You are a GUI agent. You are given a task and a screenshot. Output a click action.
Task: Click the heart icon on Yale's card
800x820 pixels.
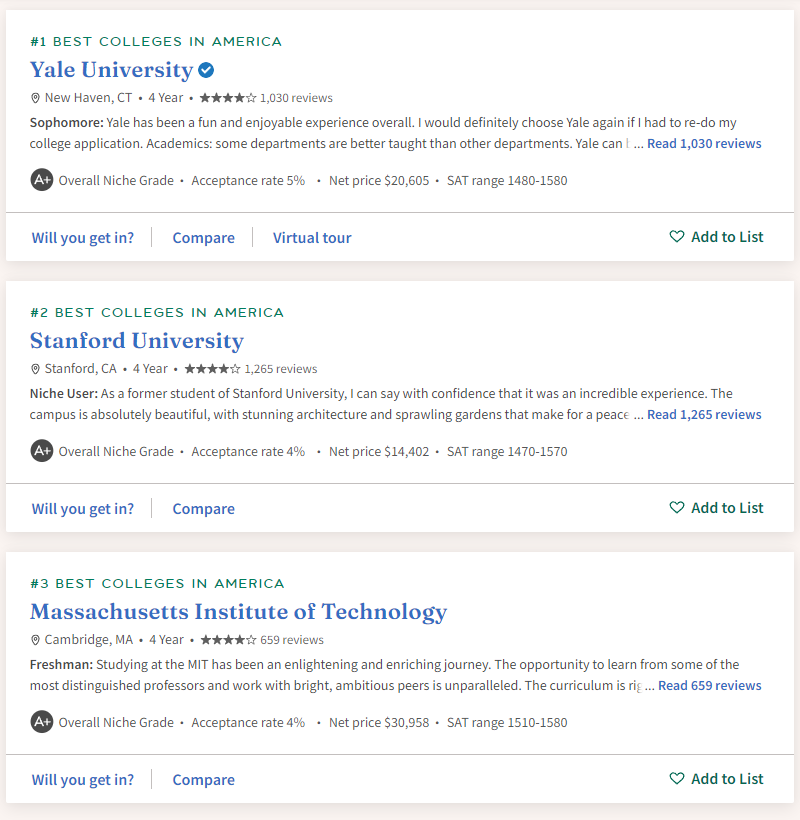677,237
